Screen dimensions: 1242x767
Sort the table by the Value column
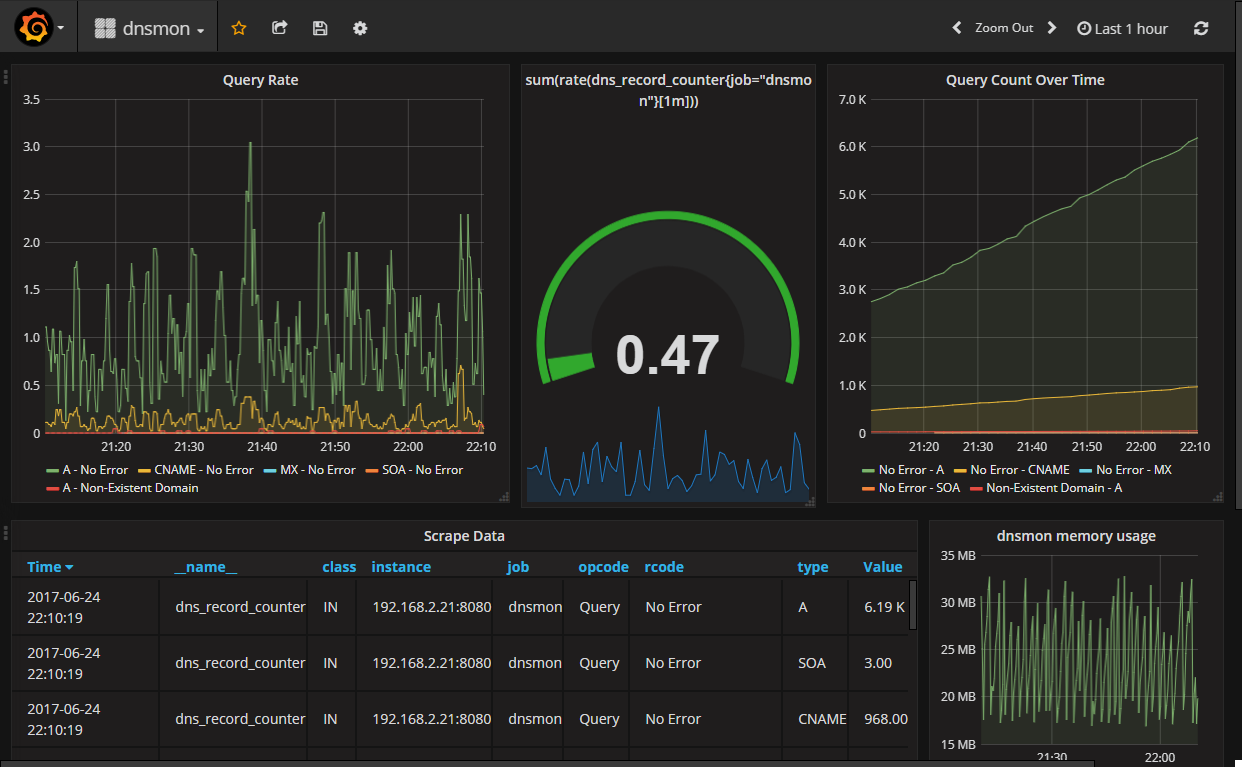pos(883,567)
